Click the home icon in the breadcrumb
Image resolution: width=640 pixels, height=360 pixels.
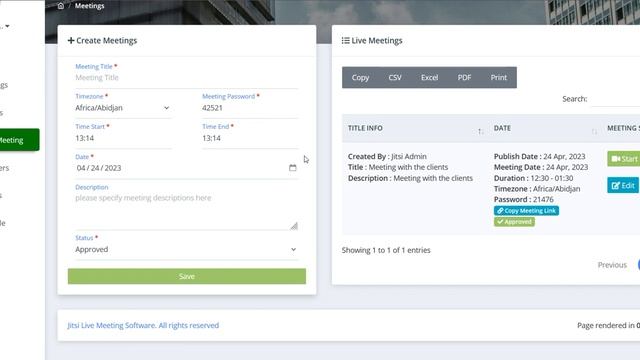61,6
